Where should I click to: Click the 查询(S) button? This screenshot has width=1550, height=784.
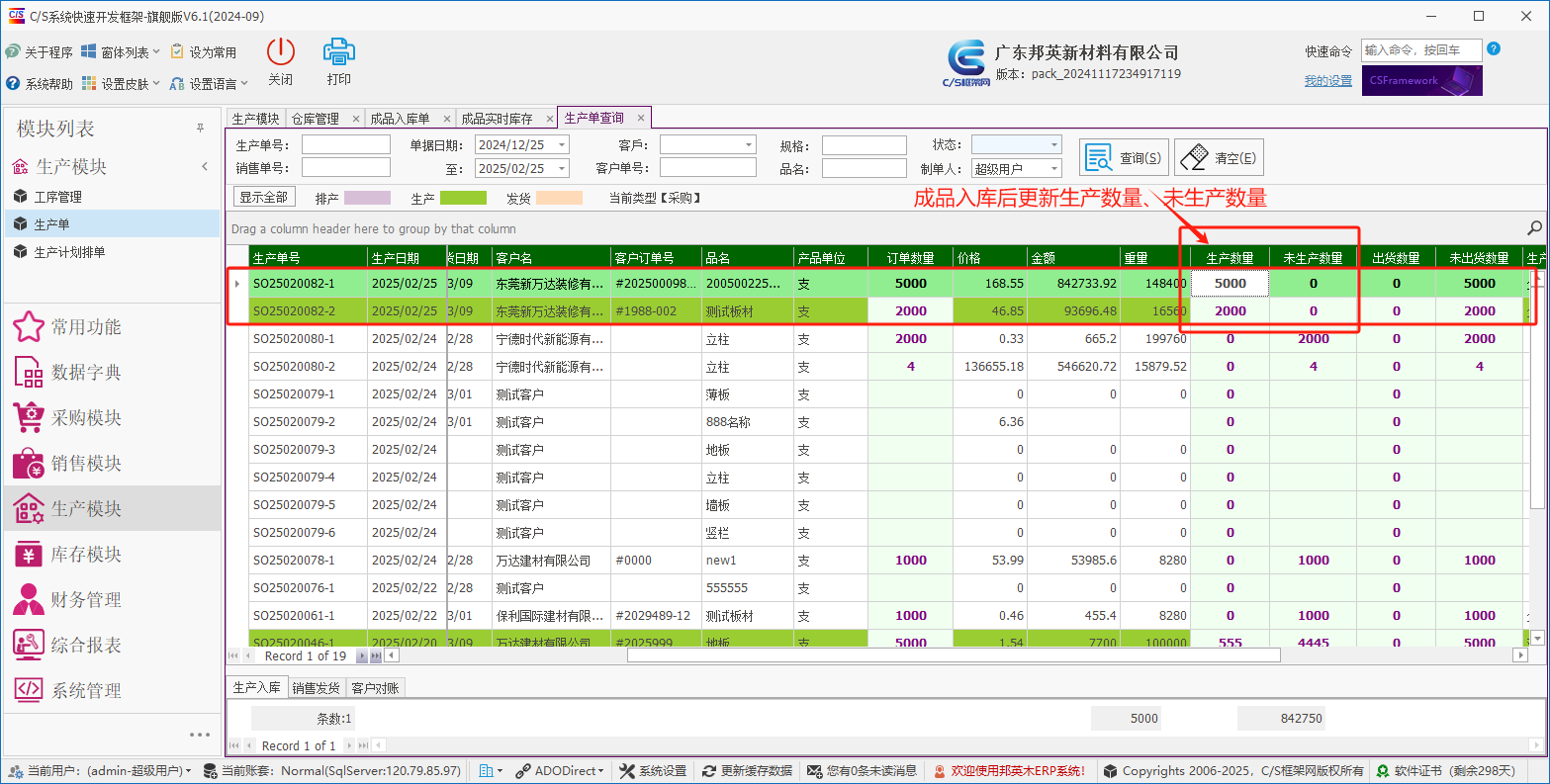click(1124, 157)
